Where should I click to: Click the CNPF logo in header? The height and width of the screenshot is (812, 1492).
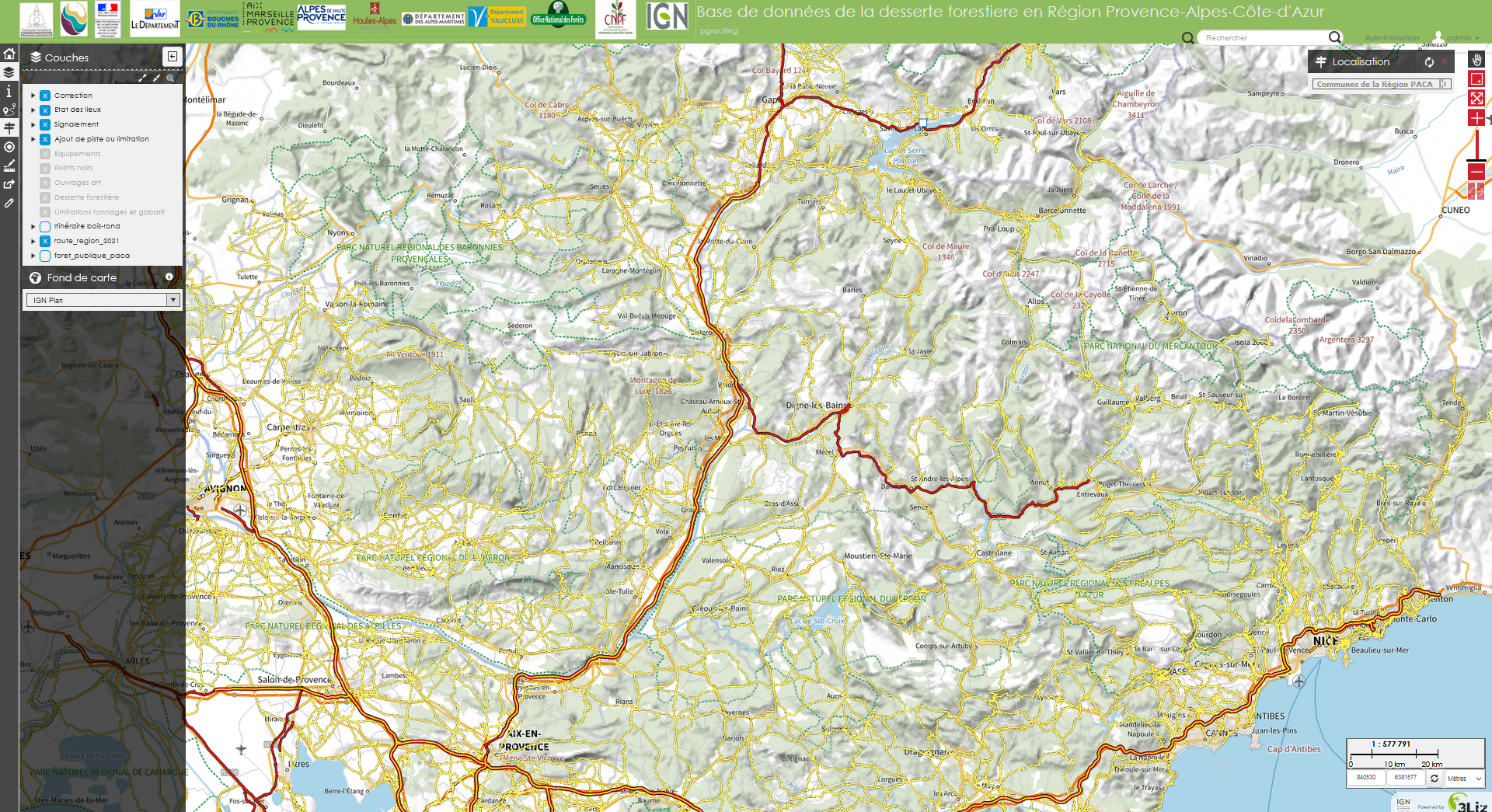[x=615, y=19]
